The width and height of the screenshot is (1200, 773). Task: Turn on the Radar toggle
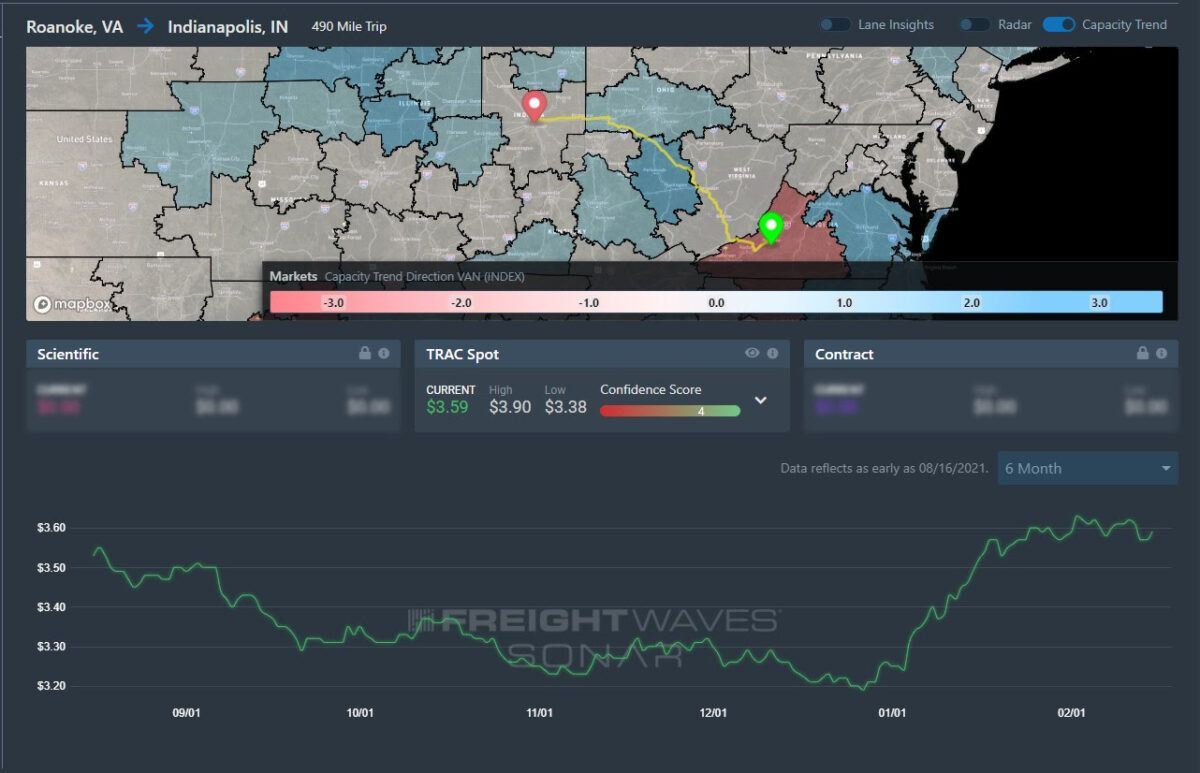974,25
